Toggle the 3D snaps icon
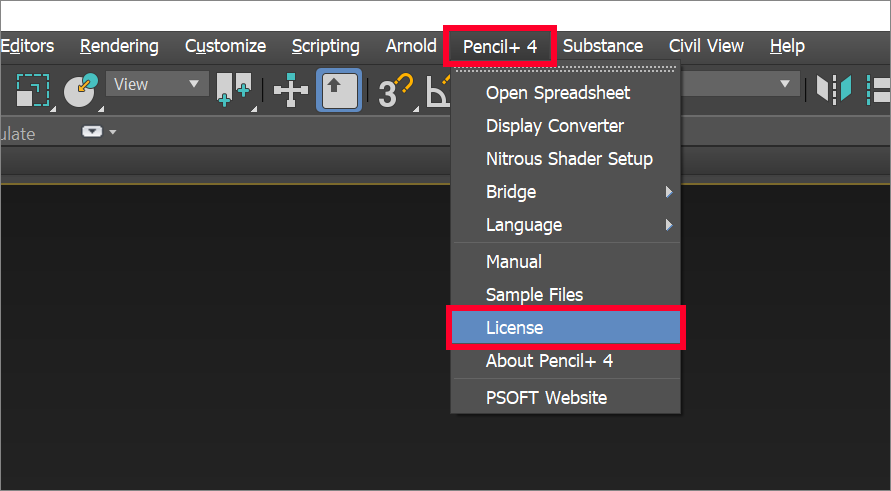Image resolution: width=891 pixels, height=491 pixels. (x=396, y=91)
